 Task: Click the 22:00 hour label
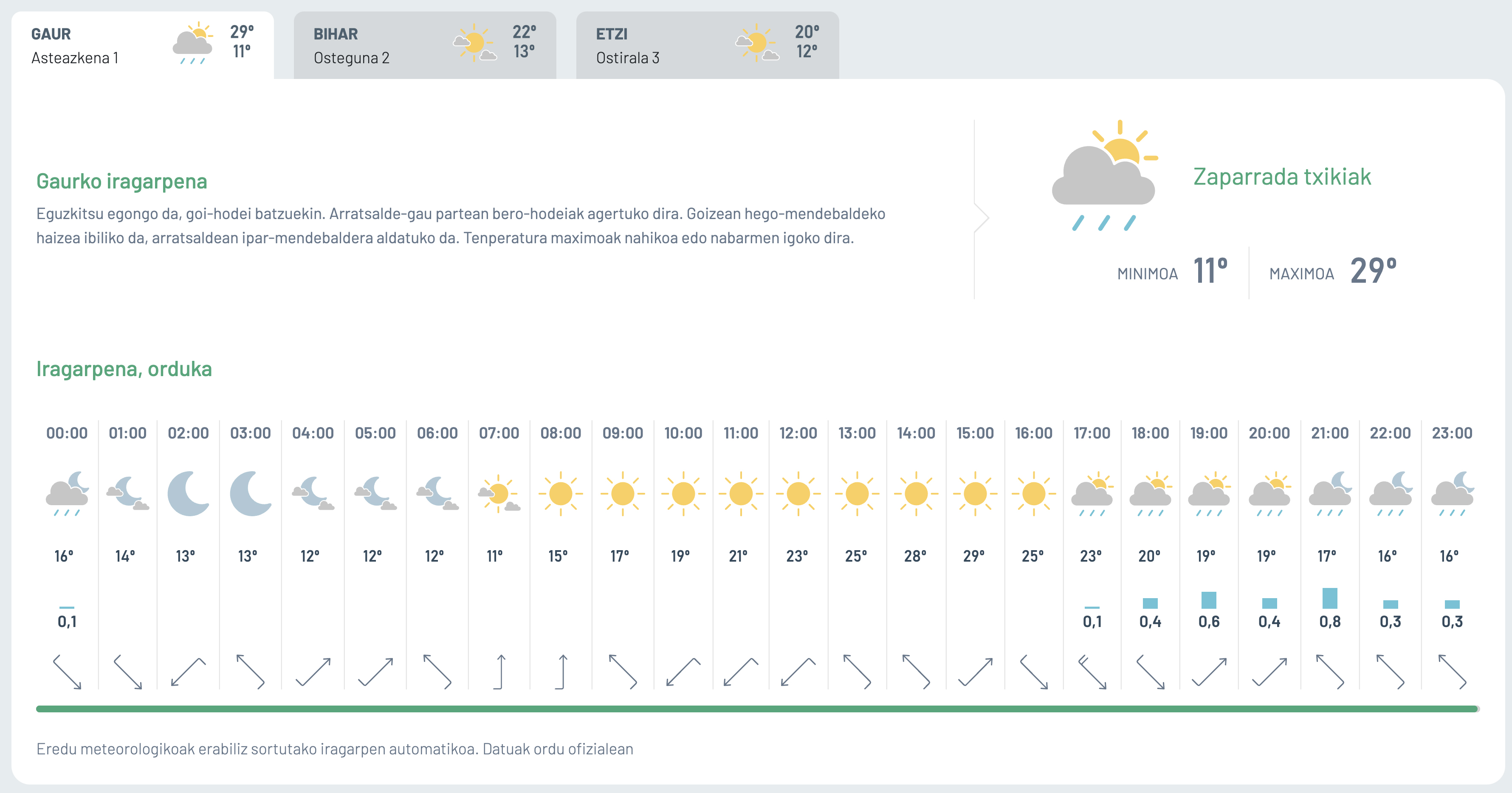coord(1390,433)
